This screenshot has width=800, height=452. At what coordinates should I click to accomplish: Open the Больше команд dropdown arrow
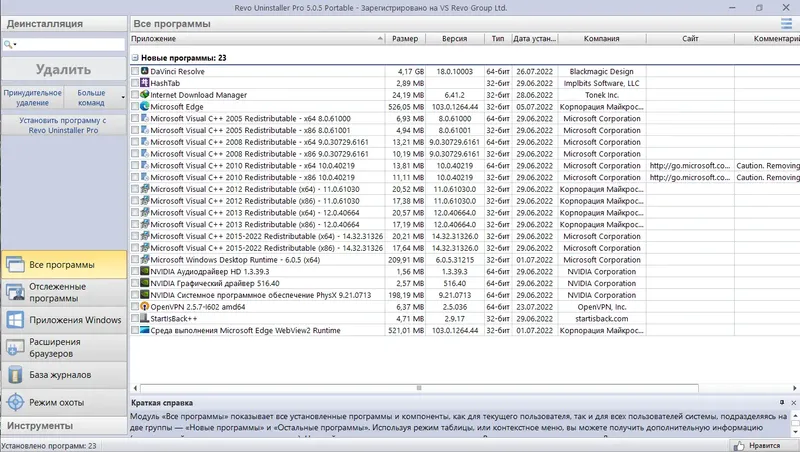point(123,97)
